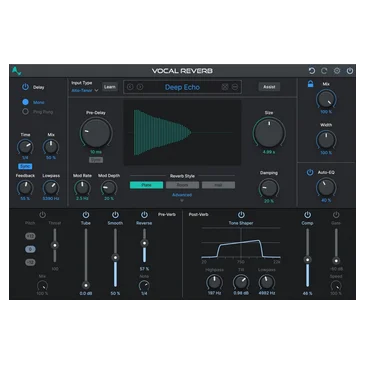This screenshot has width=365, height=365.
Task: Click the delay Mix knob
Action: [x=51, y=147]
